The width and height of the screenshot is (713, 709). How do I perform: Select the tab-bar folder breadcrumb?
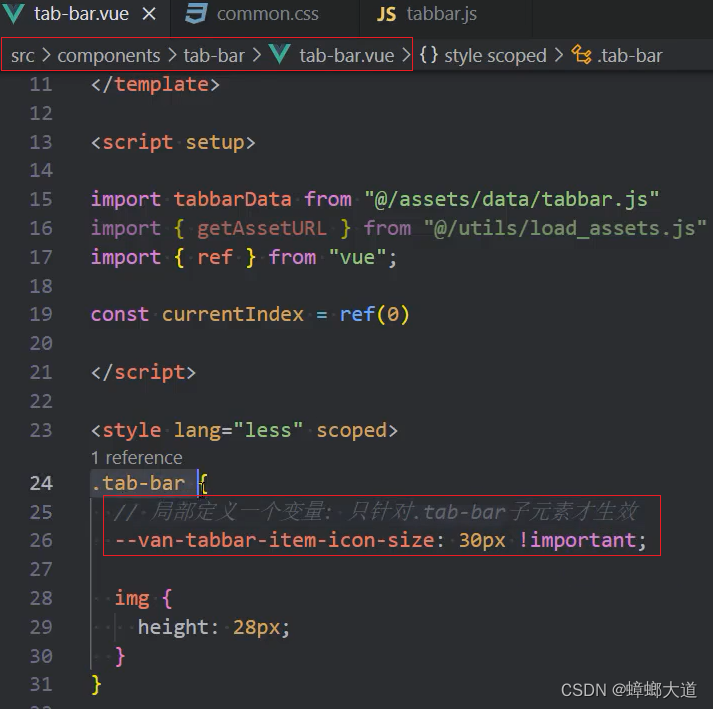[214, 56]
